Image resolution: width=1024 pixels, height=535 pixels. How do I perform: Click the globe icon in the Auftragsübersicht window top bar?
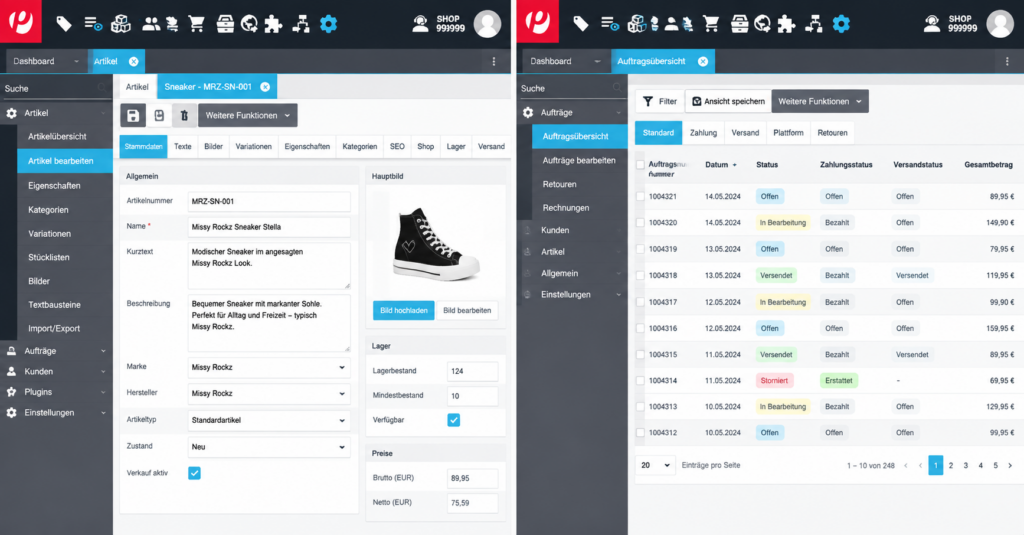tap(762, 24)
